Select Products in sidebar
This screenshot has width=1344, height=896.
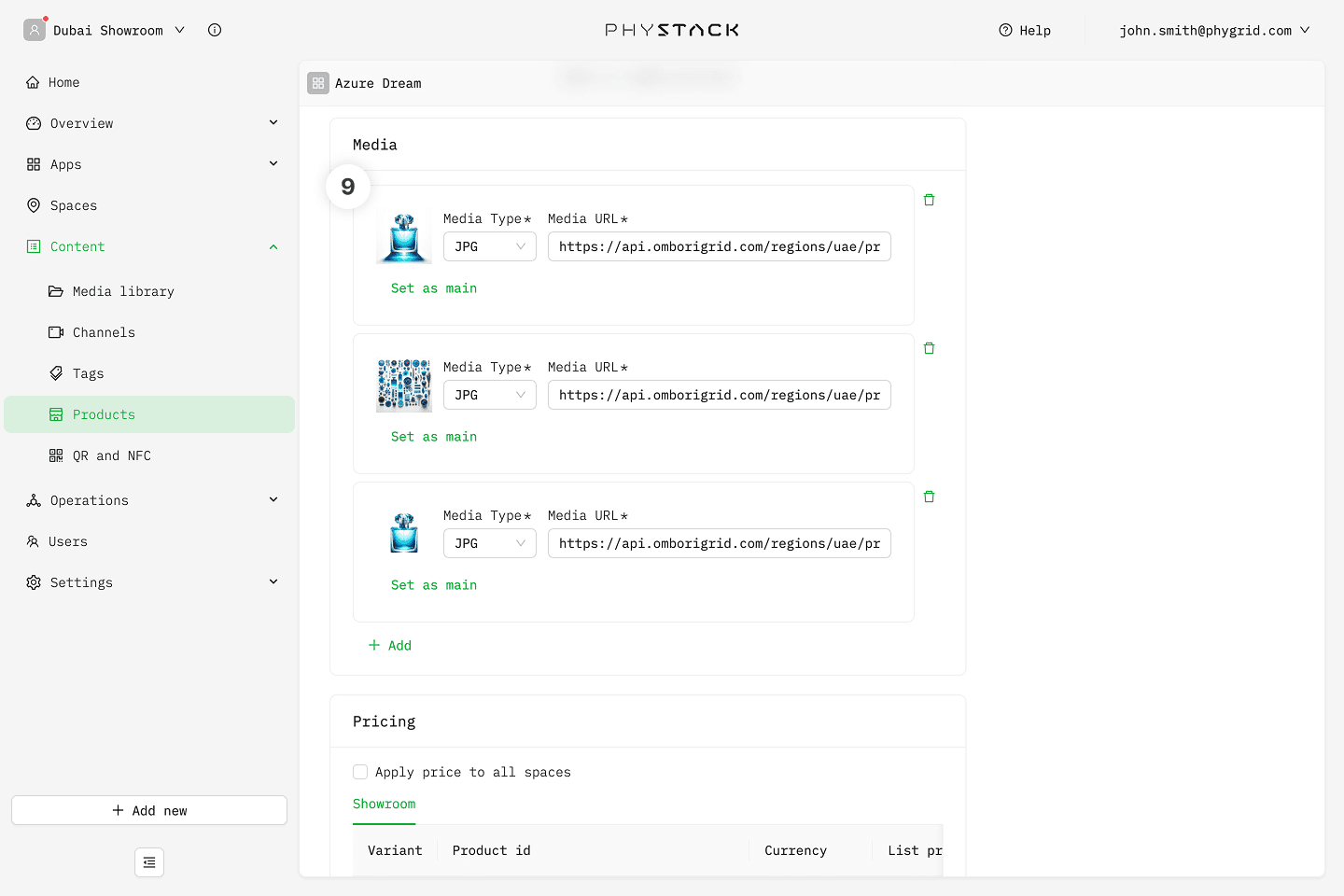click(x=149, y=414)
